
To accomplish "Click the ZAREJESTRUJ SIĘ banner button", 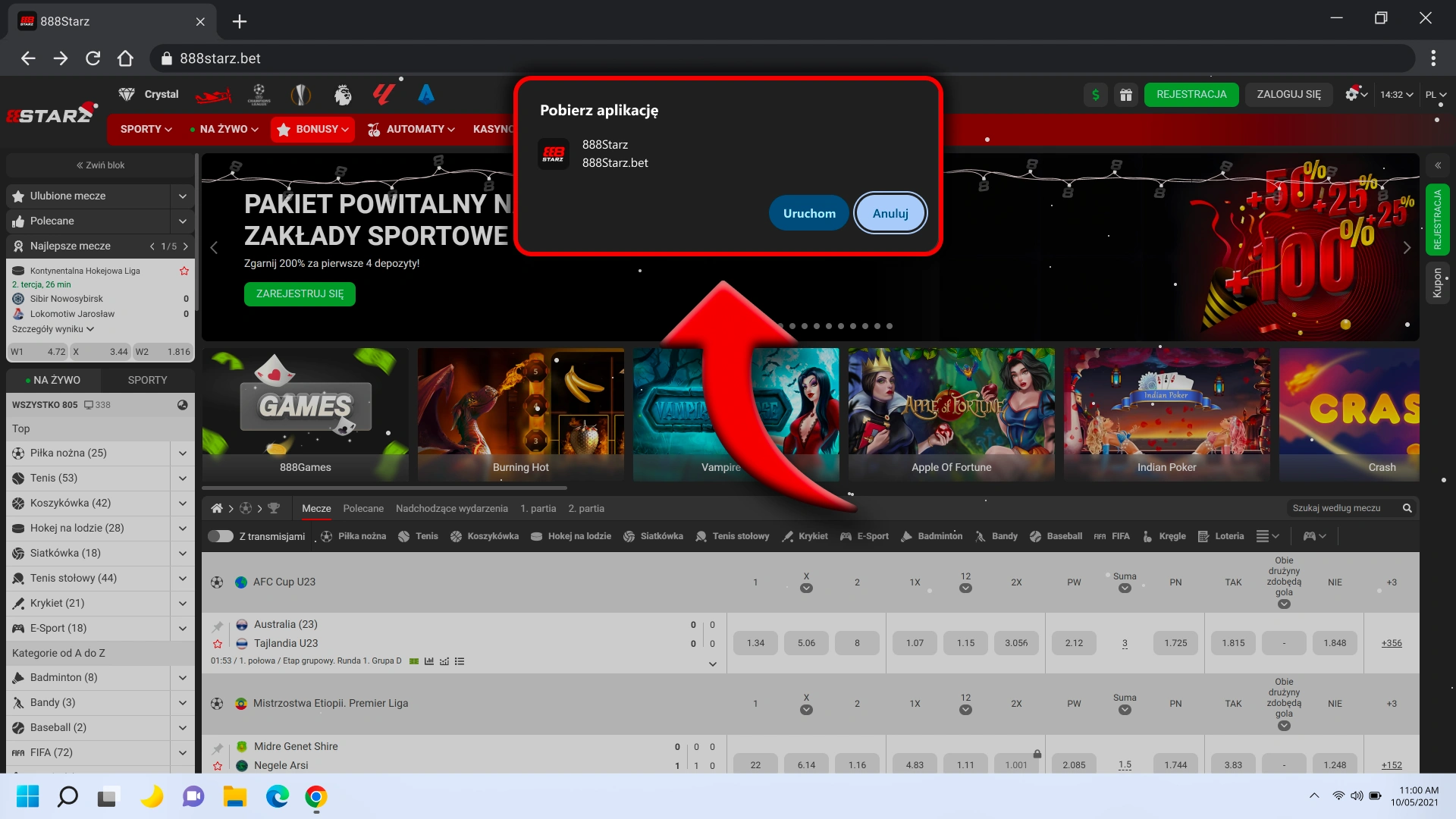I will (x=300, y=294).
